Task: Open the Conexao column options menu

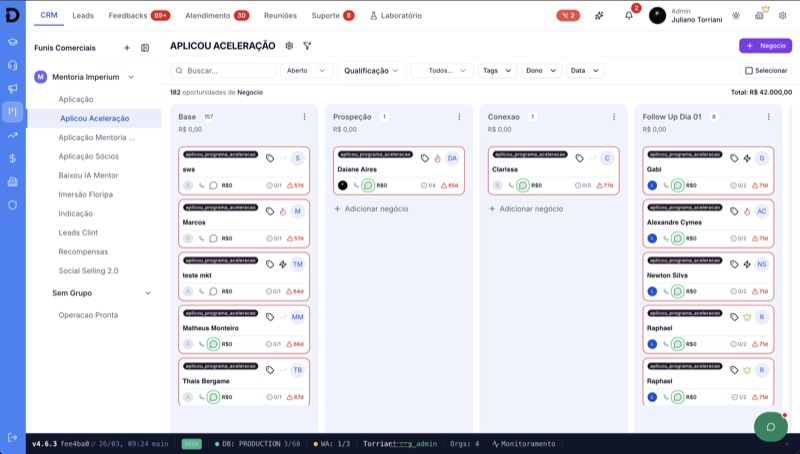Action: point(614,117)
